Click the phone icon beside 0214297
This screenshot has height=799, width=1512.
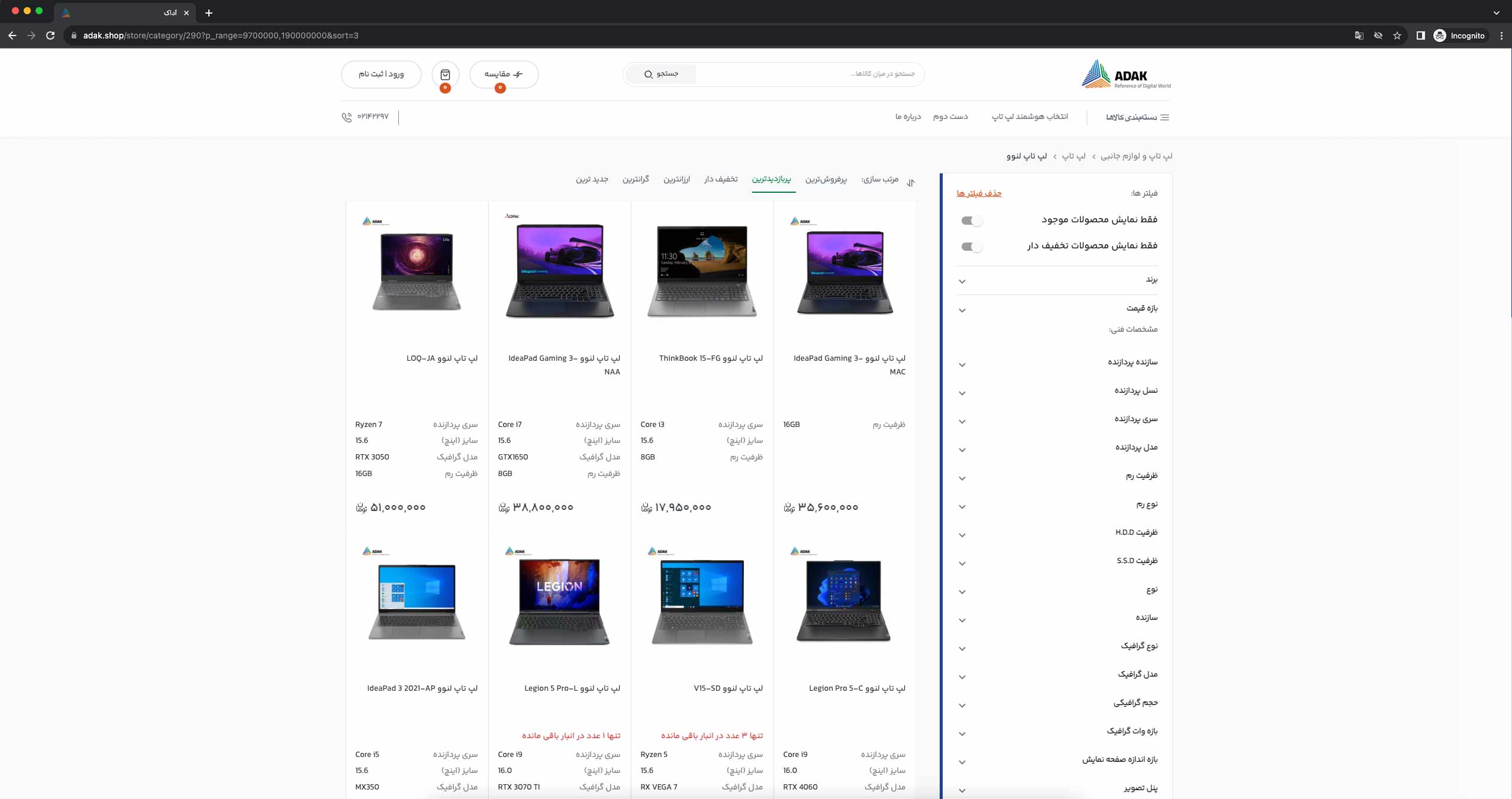coord(347,117)
